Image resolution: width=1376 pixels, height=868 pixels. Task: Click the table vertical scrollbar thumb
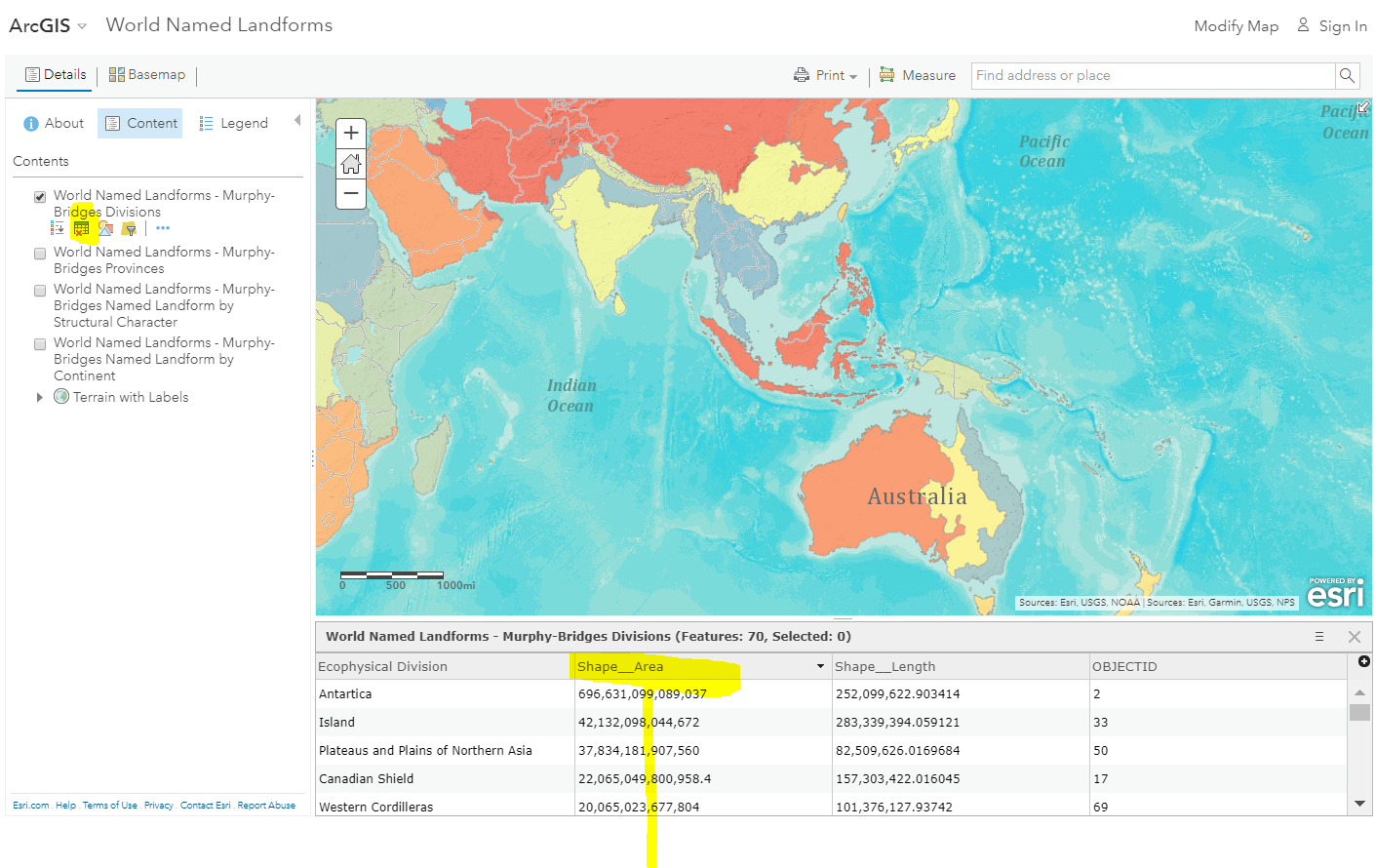point(1359,712)
